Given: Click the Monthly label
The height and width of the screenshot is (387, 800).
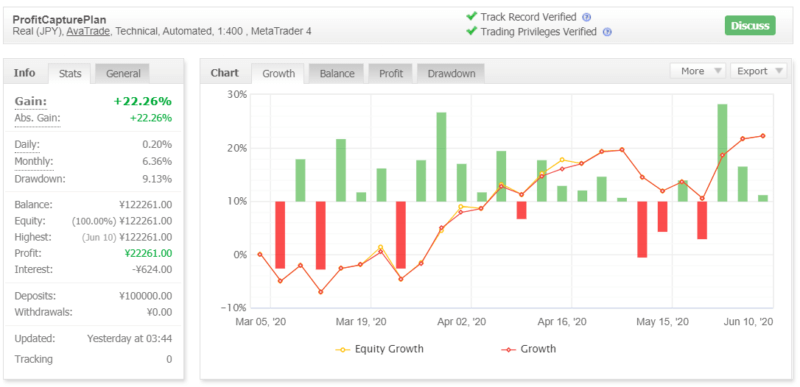Looking at the screenshot, I should [34, 162].
